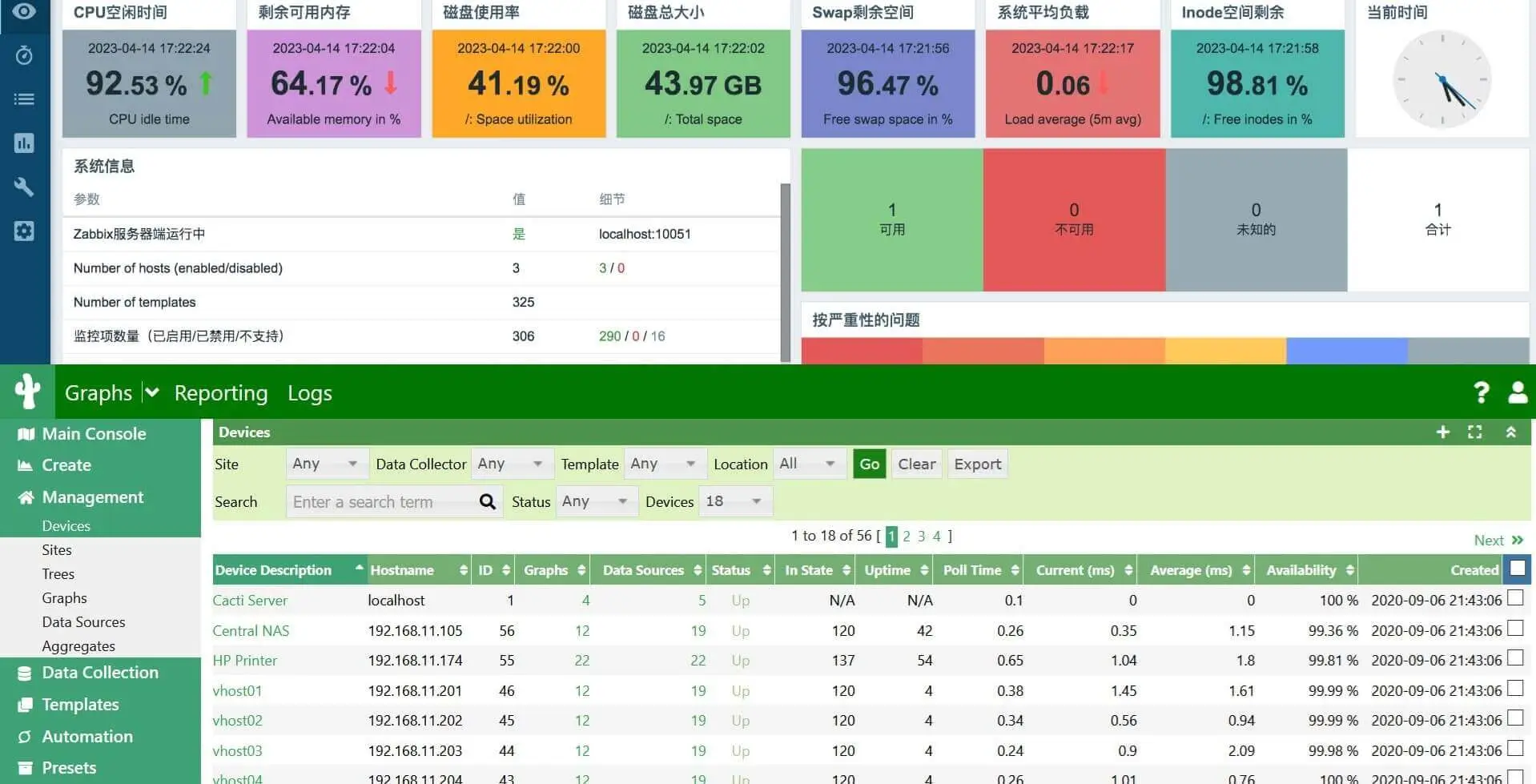
Task: Open the user profile icon
Action: tap(1518, 392)
